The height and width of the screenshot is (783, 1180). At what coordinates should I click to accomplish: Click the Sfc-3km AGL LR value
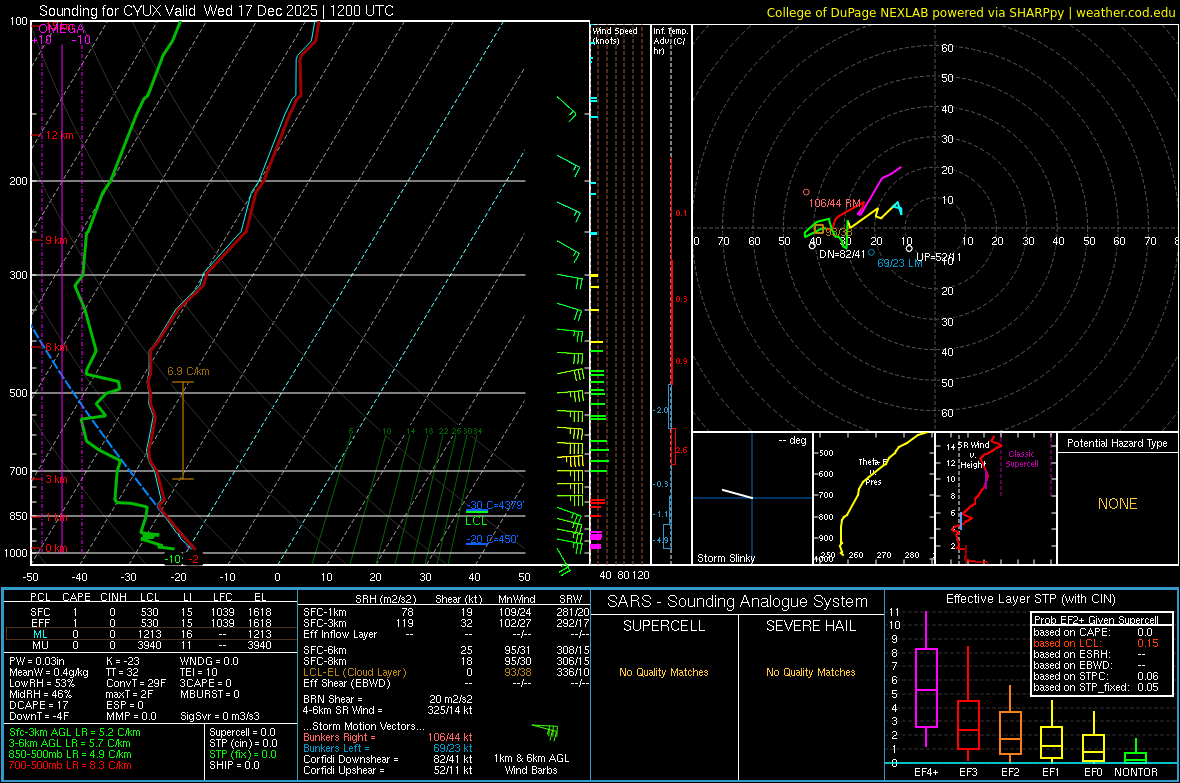coord(75,732)
